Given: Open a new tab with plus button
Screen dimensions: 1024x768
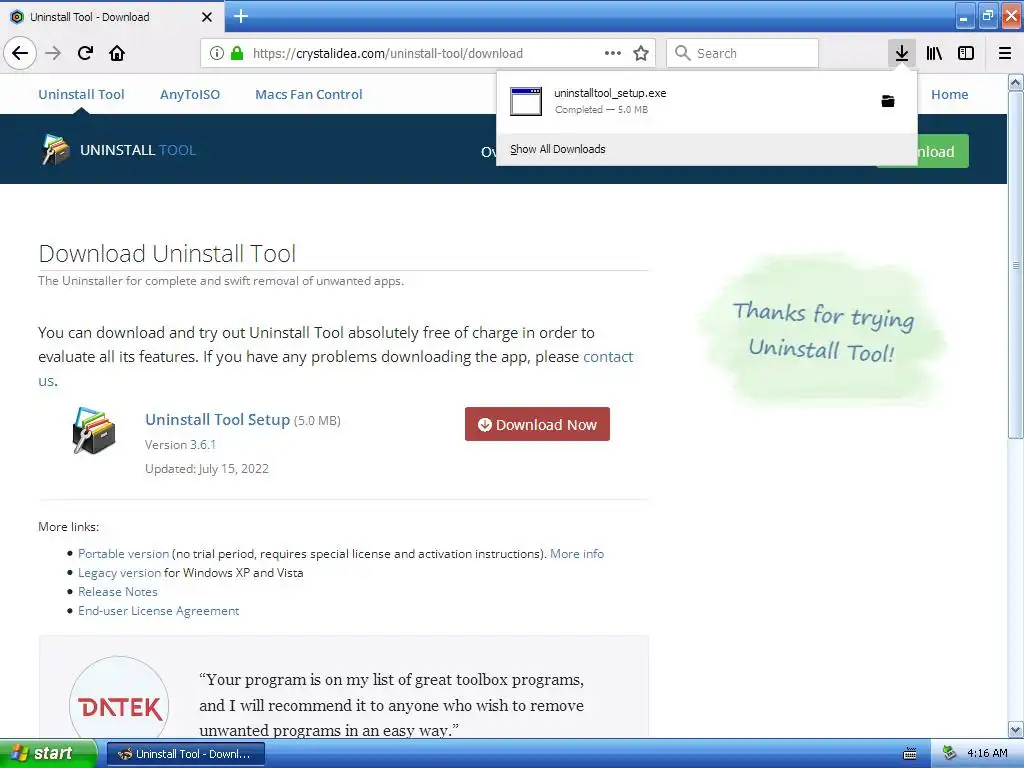Looking at the screenshot, I should click(x=240, y=16).
